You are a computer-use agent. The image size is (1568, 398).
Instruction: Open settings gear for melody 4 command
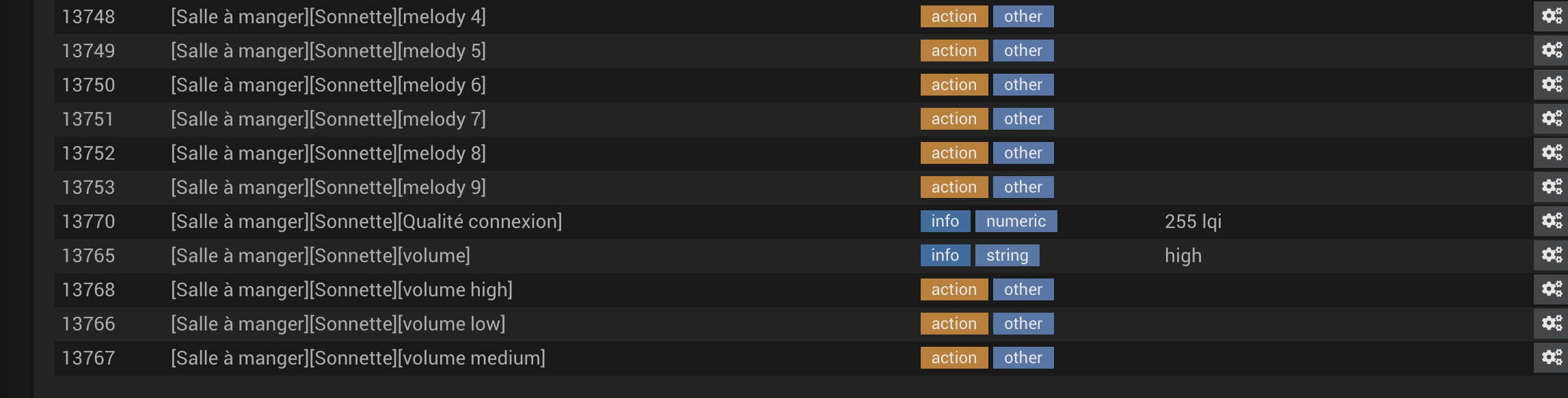1552,16
